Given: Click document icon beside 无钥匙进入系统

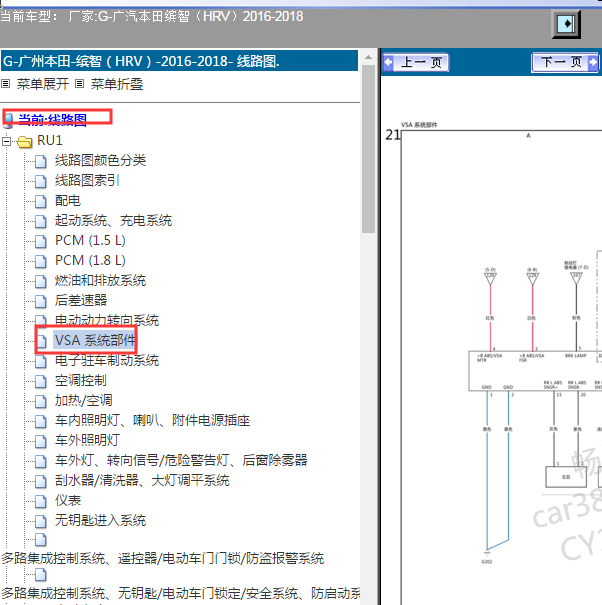Looking at the screenshot, I should pyautogui.click(x=41, y=522).
